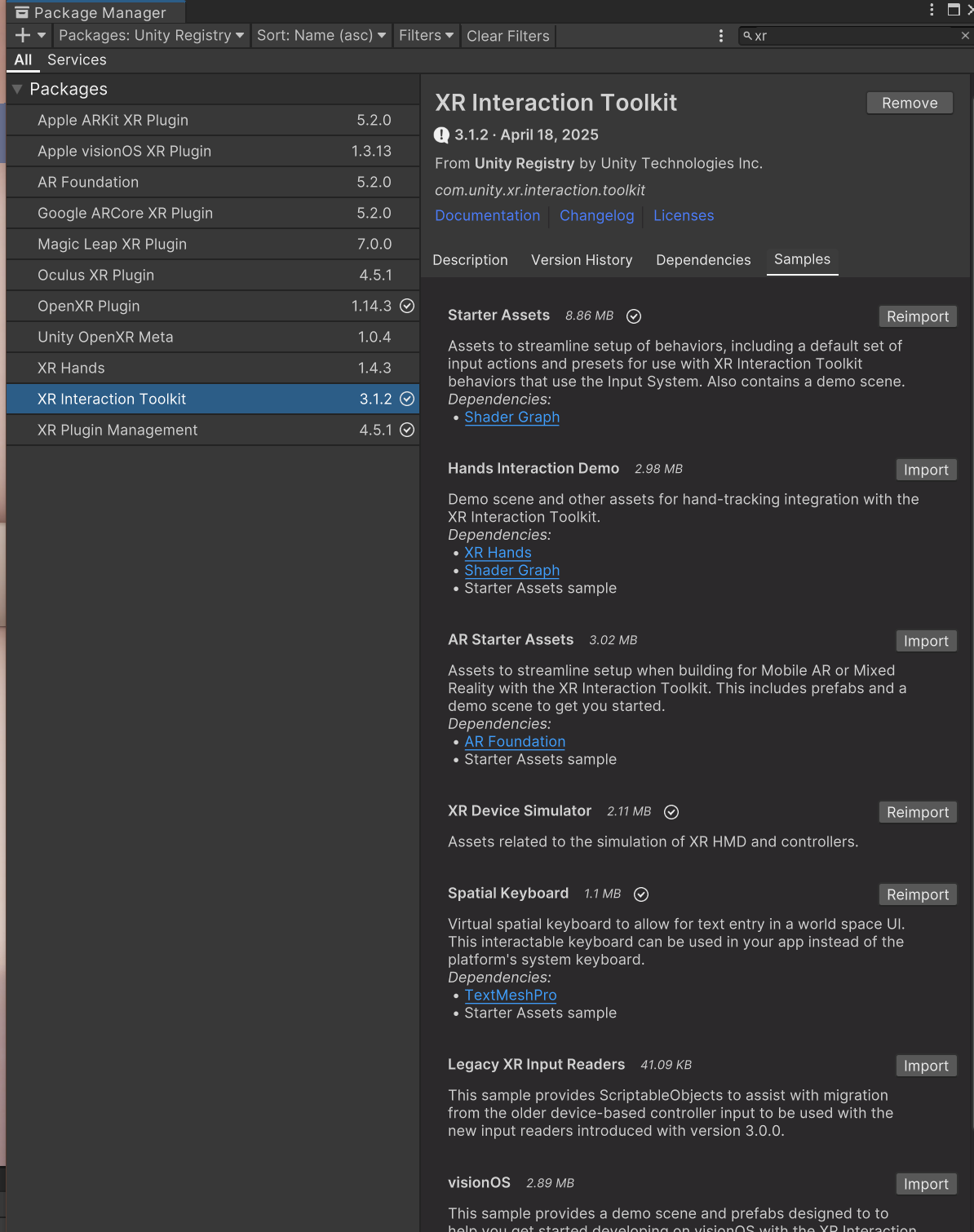
Task: Select the Oculus XR Plugin row
Action: click(213, 275)
